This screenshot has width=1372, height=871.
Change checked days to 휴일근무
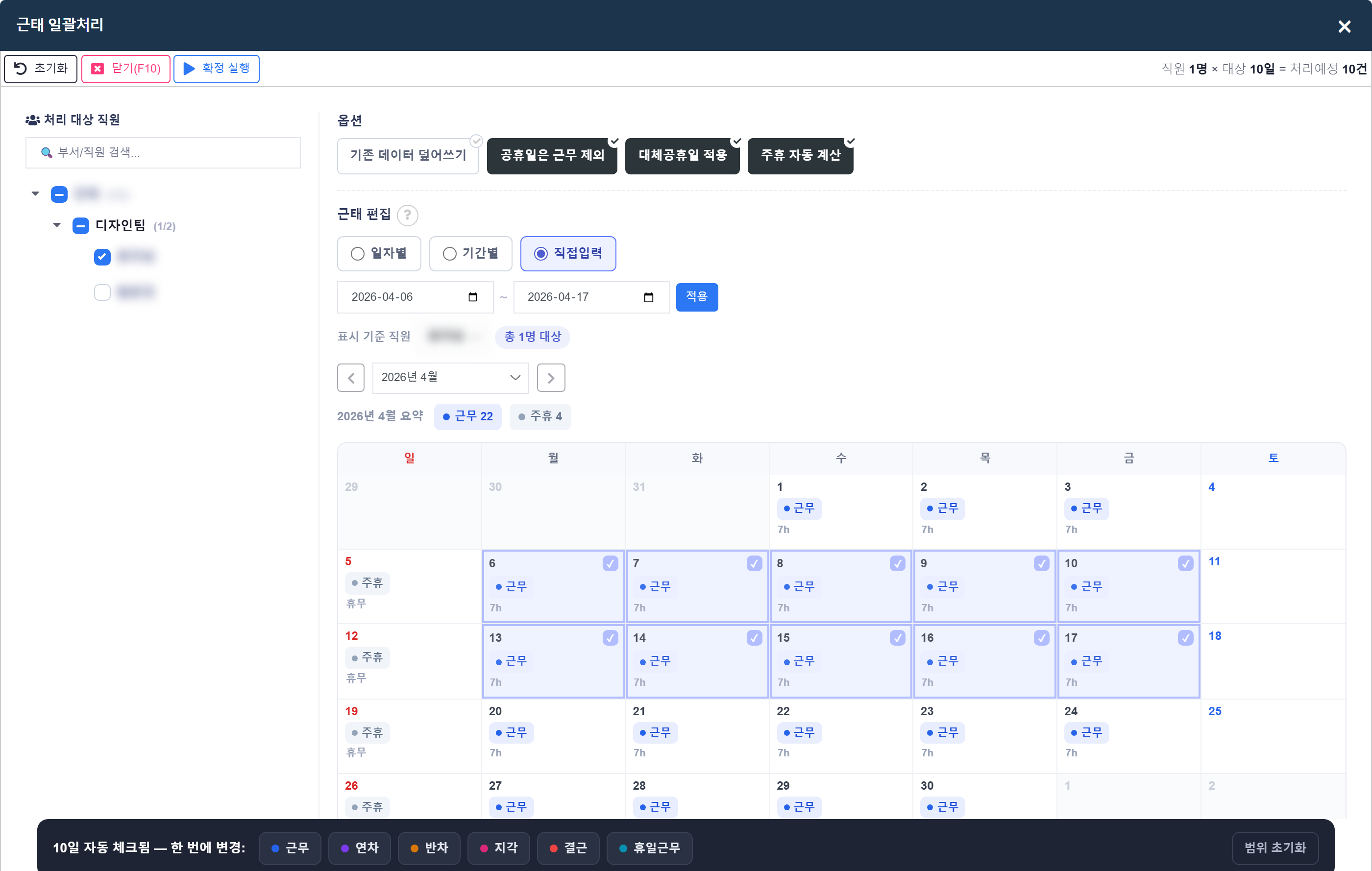650,848
